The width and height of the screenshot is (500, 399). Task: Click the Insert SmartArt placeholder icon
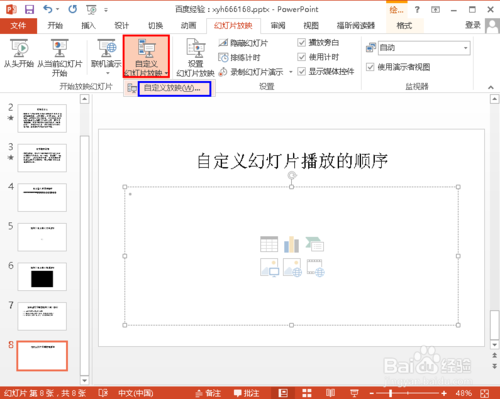(315, 244)
